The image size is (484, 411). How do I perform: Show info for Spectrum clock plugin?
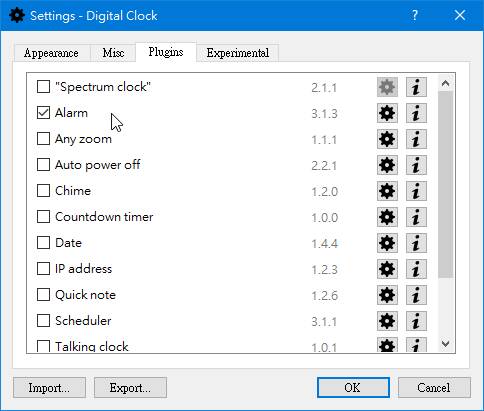coord(416,87)
